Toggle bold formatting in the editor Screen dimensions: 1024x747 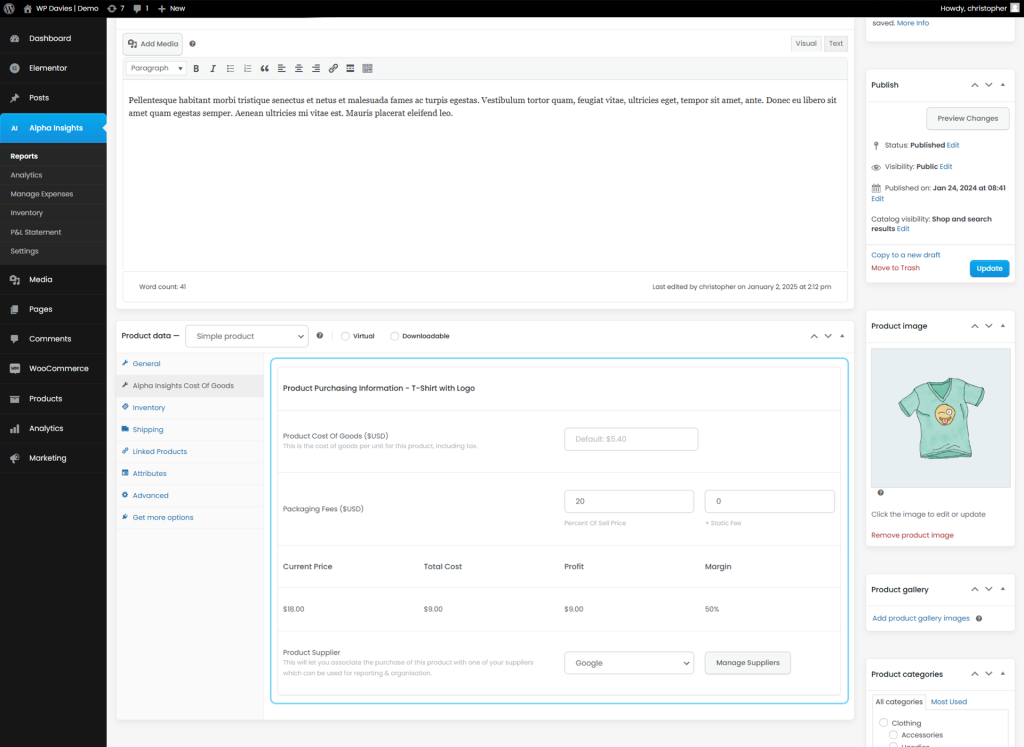[x=196, y=68]
